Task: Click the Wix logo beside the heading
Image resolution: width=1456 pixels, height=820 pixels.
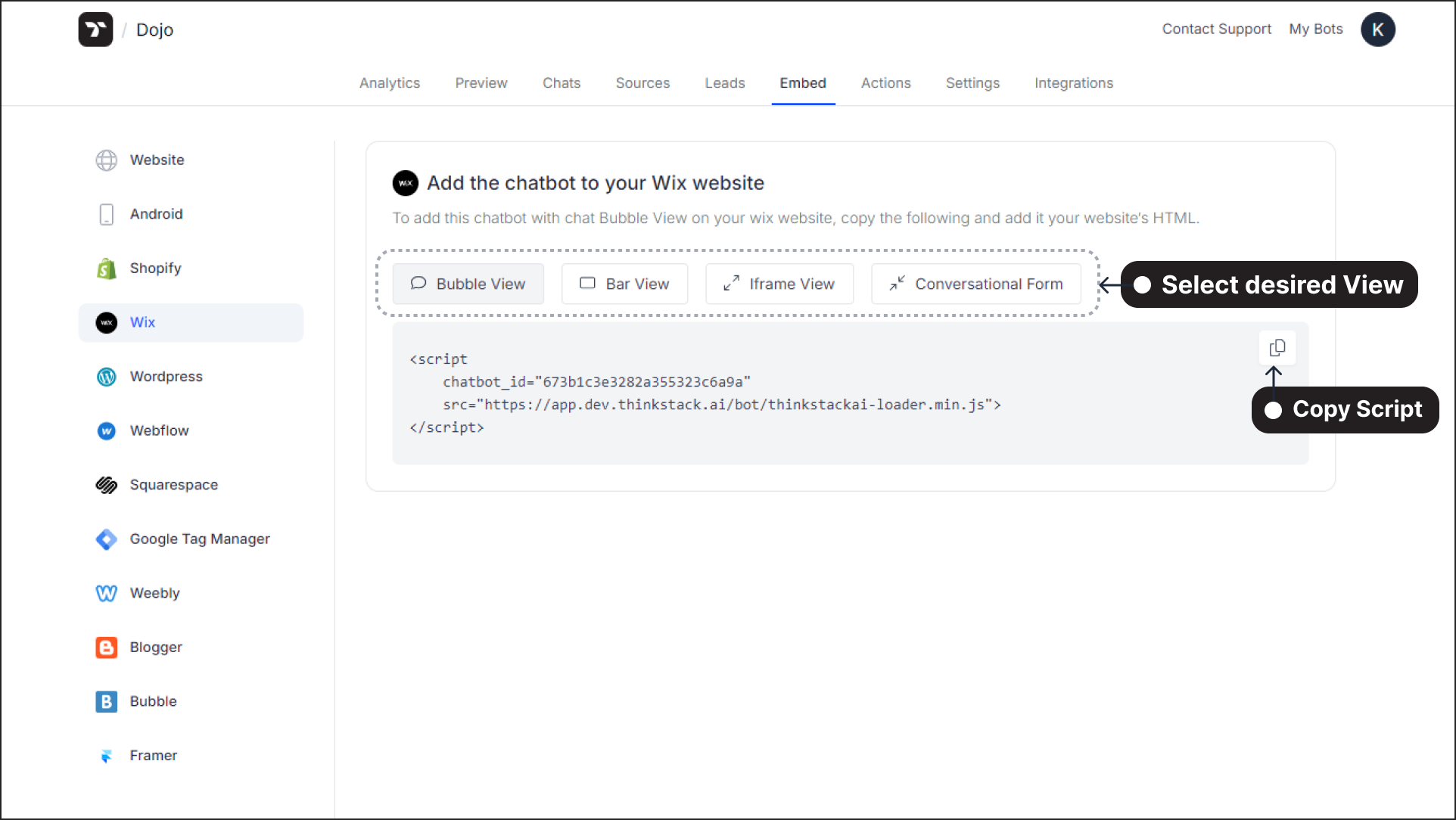Action: [x=406, y=183]
